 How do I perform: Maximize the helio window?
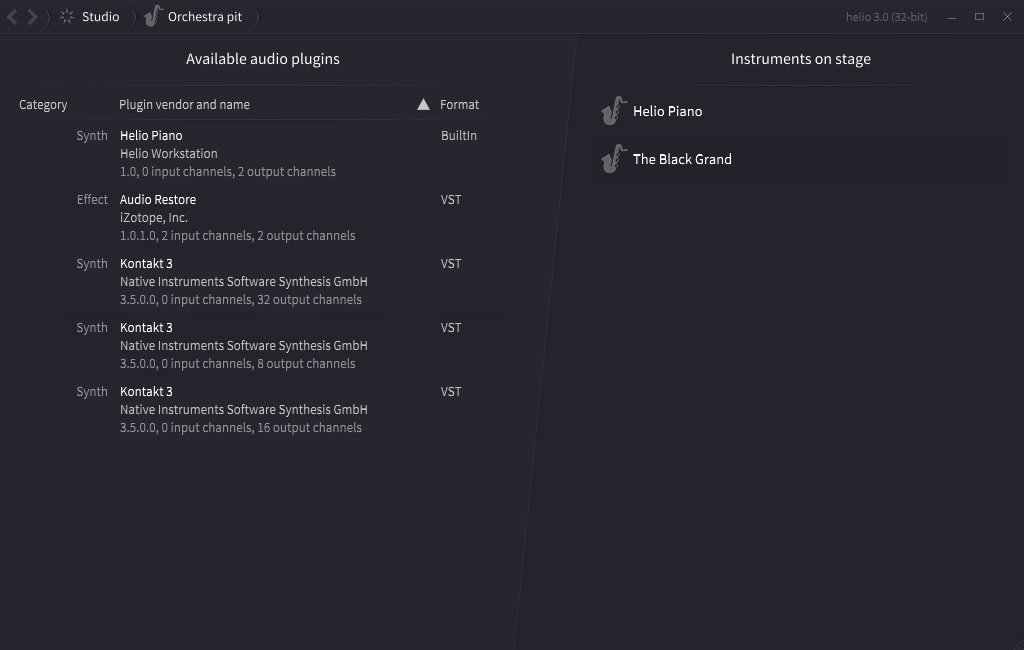tap(979, 17)
